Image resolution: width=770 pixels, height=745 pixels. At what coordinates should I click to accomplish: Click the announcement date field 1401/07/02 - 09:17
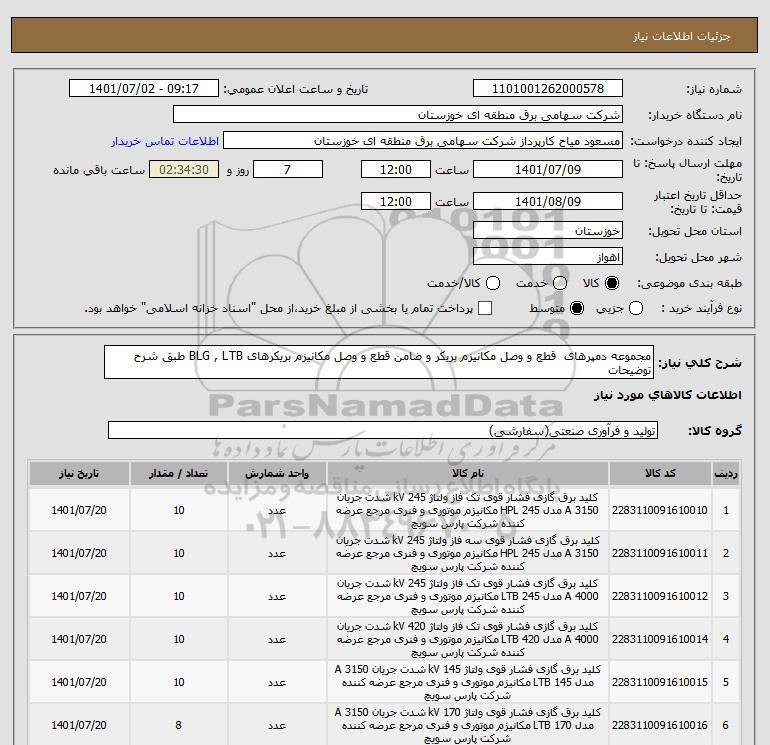145,89
